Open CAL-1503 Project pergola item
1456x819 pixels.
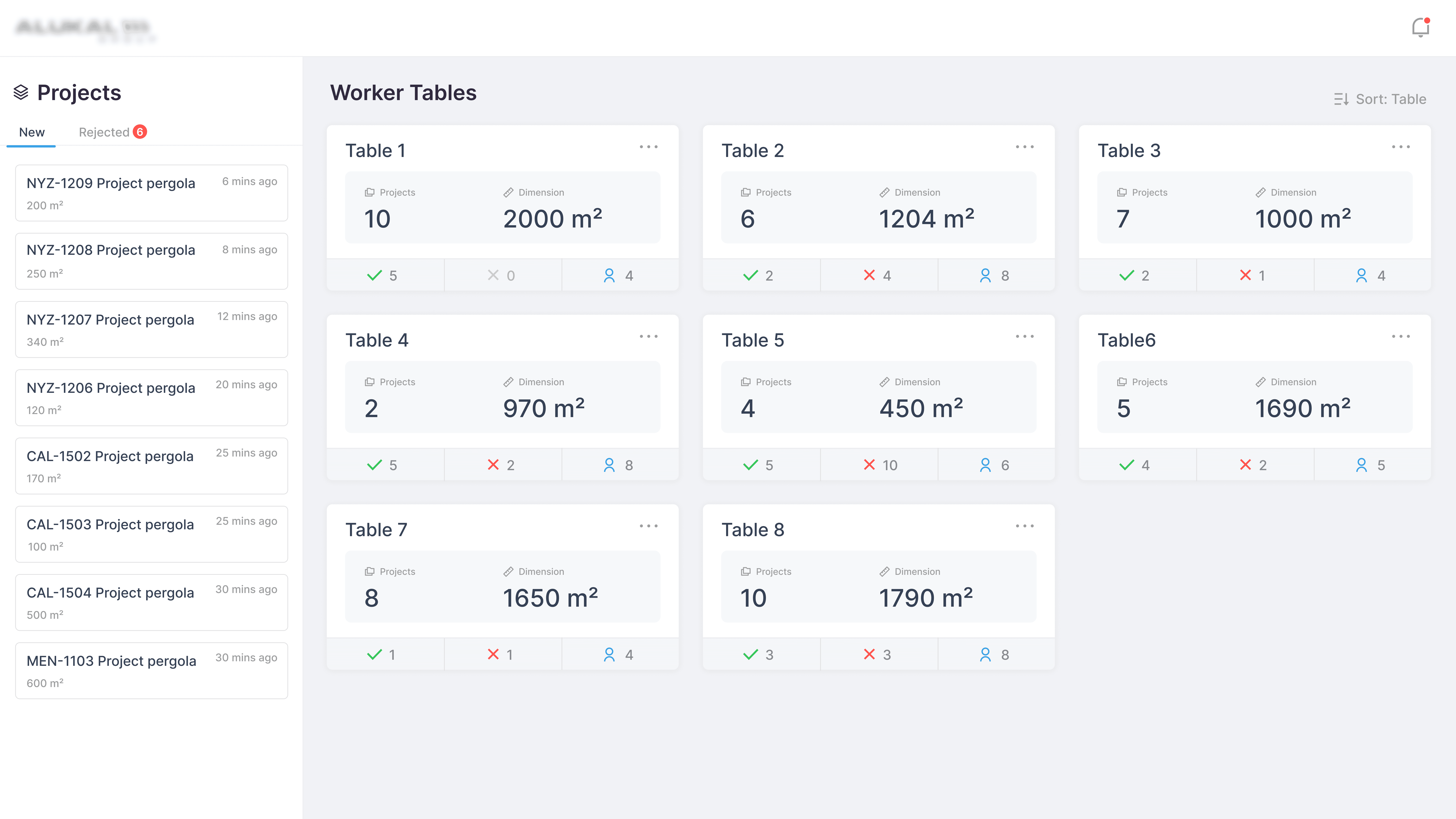coord(151,534)
